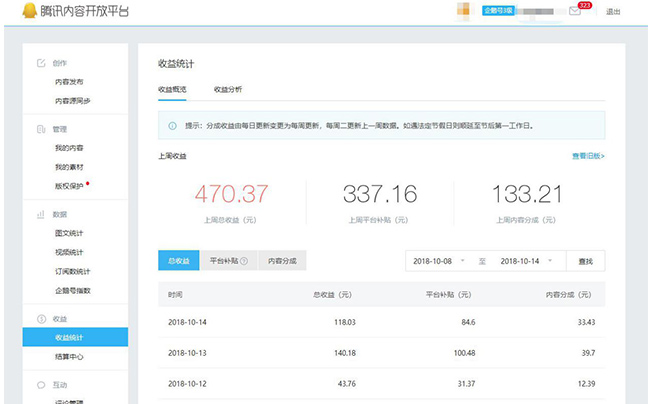
Task: Click the 查看旧版 link
Action: coord(587,157)
